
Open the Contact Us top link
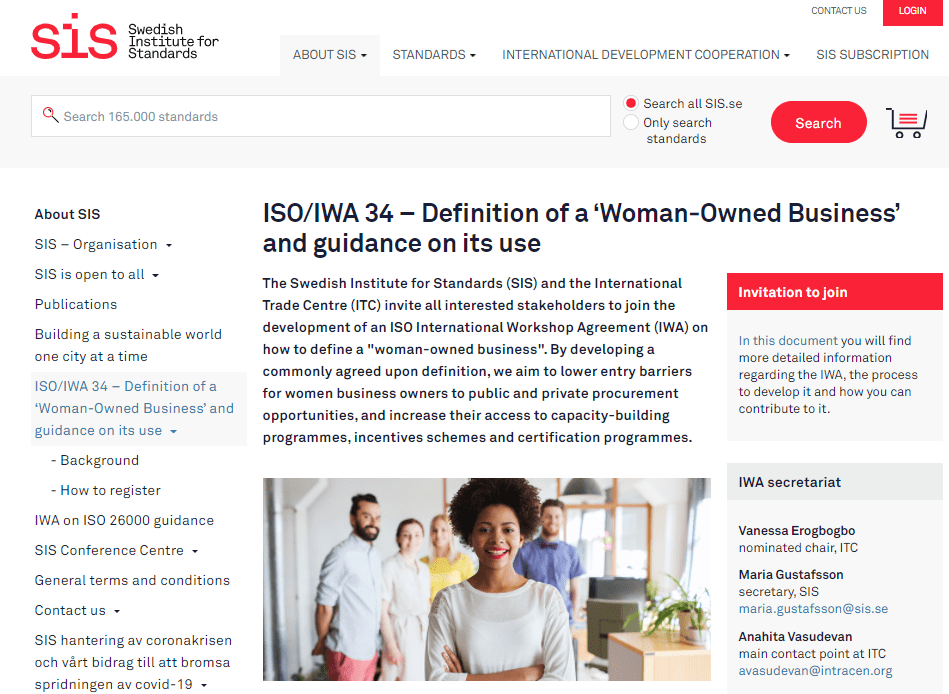tap(838, 11)
